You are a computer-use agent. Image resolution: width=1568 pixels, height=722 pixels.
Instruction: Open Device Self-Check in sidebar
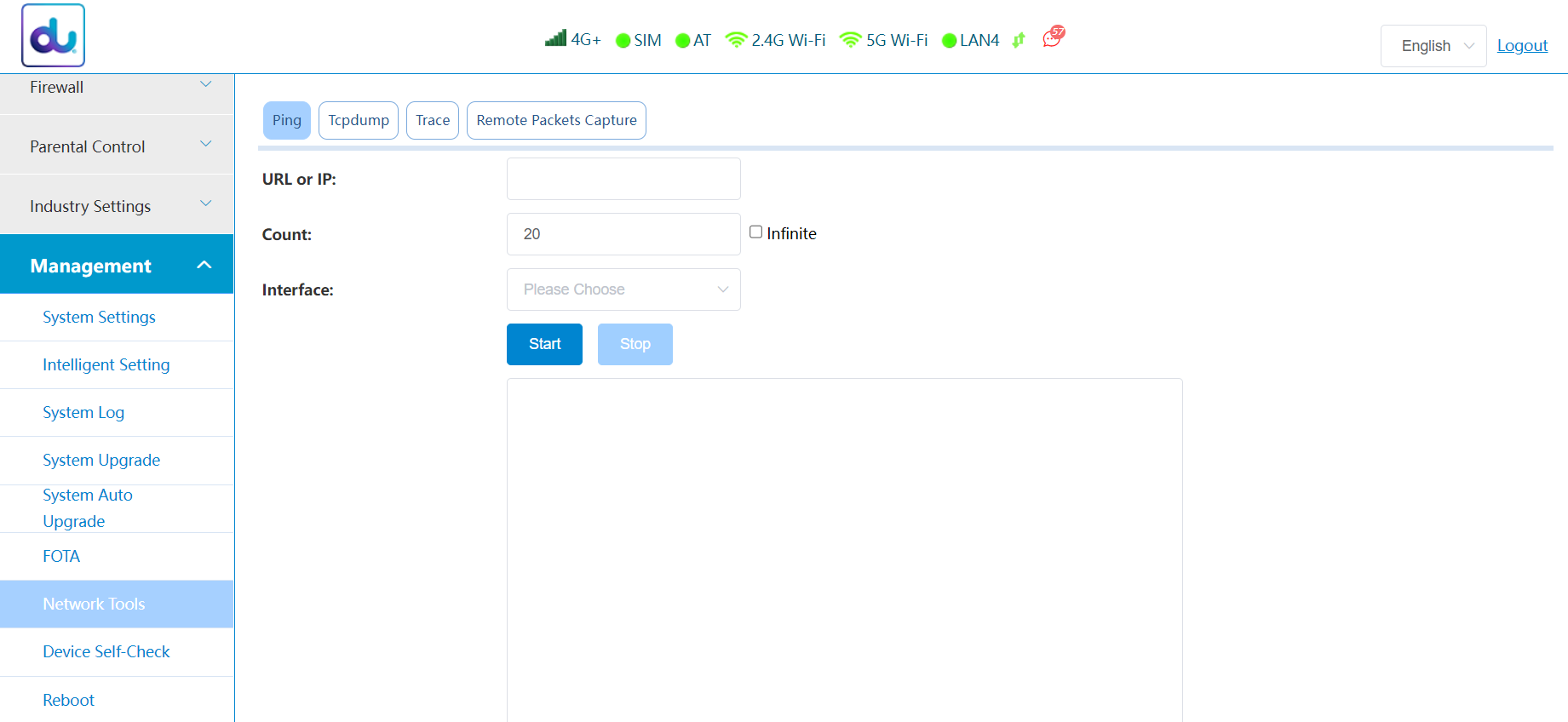pos(106,652)
